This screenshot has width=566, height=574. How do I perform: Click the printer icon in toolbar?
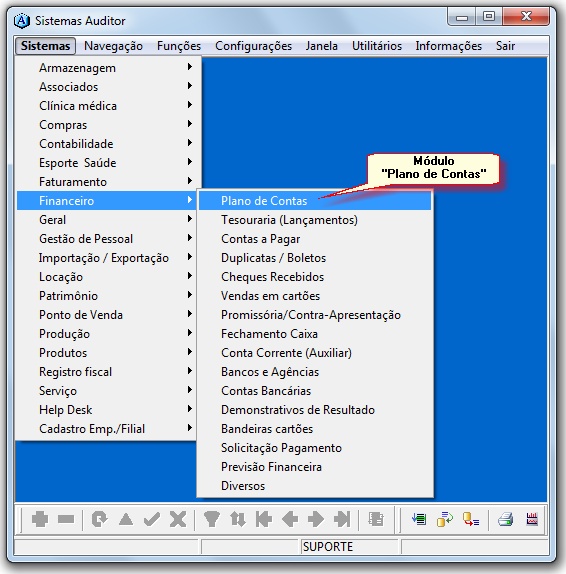[x=506, y=519]
